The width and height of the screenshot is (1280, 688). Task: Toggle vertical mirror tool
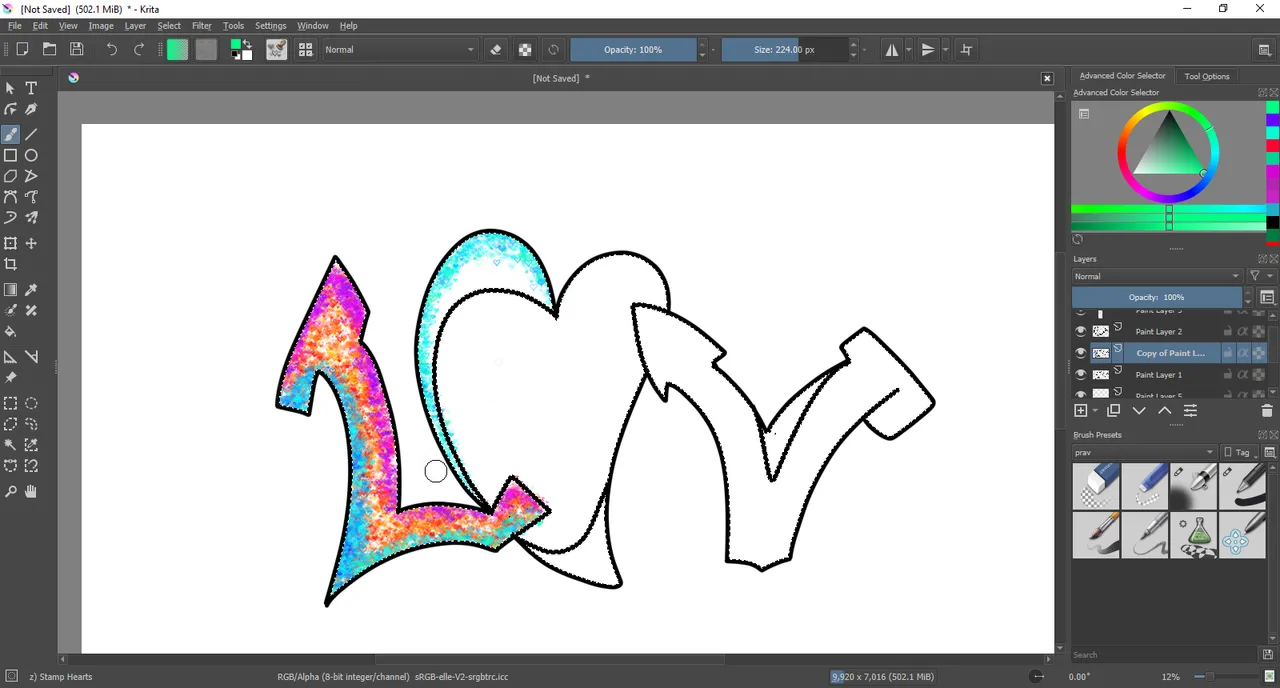pyautogui.click(x=928, y=49)
